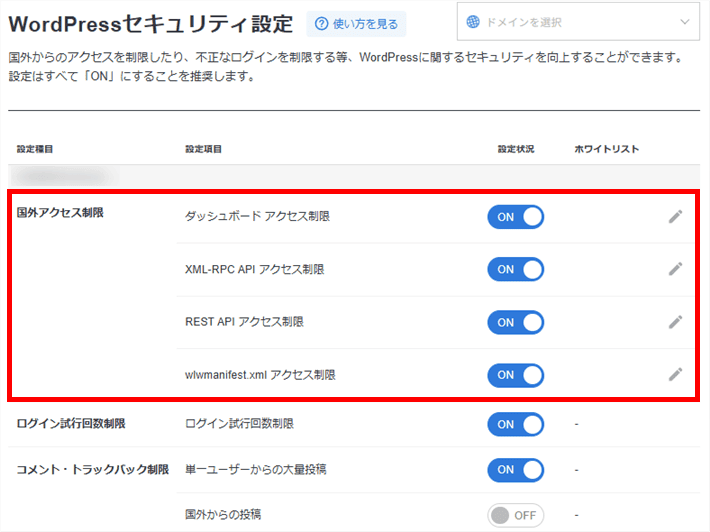
Task: Toggle wlwmanifest.xml アクセス制限 switch
Action: click(515, 375)
